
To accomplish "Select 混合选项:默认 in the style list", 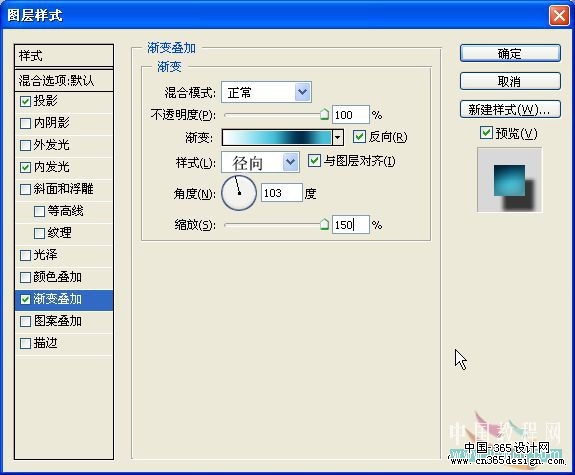I will [x=64, y=80].
